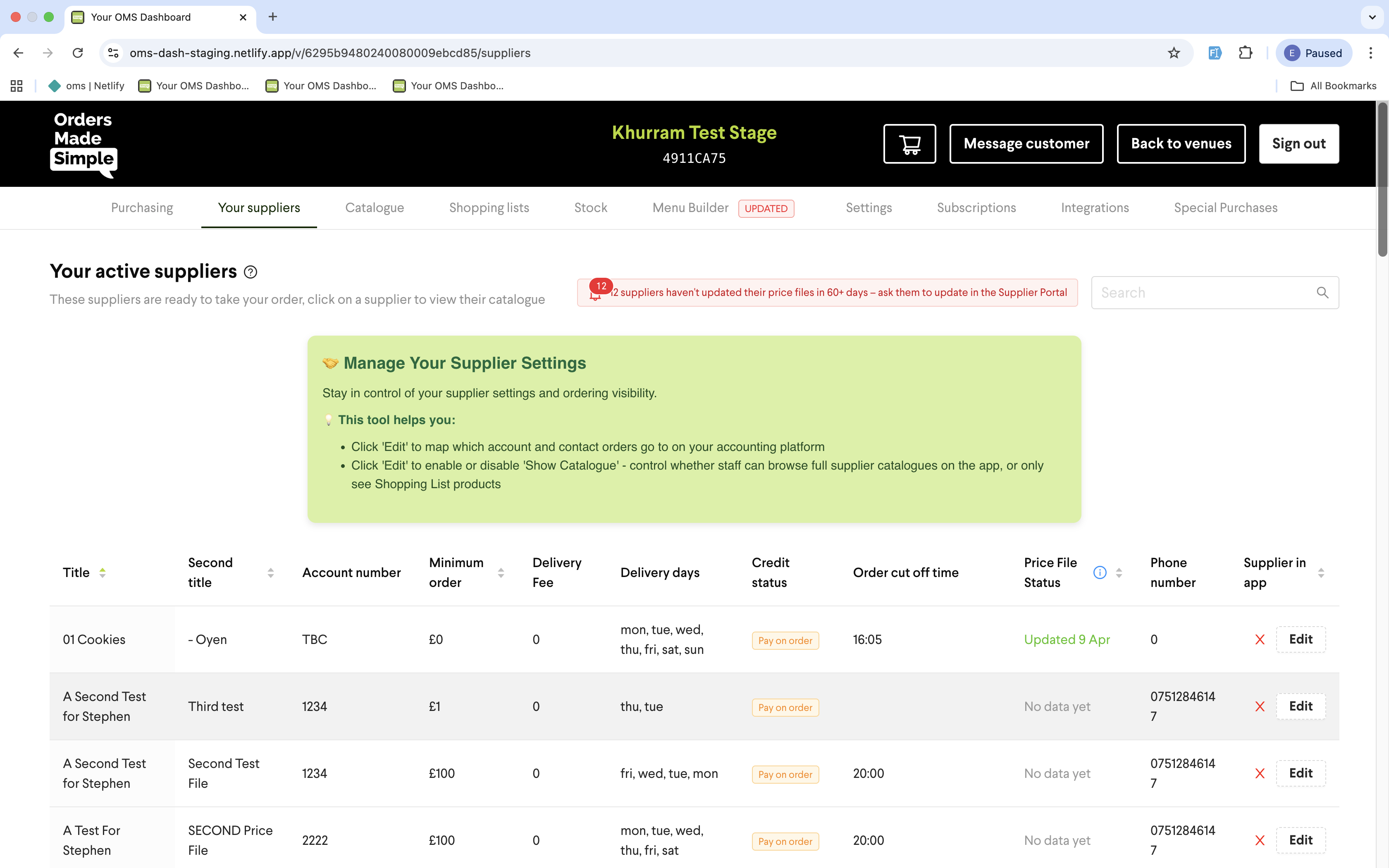The image size is (1389, 868).
Task: Open the Catalogue tab
Action: pos(374,208)
